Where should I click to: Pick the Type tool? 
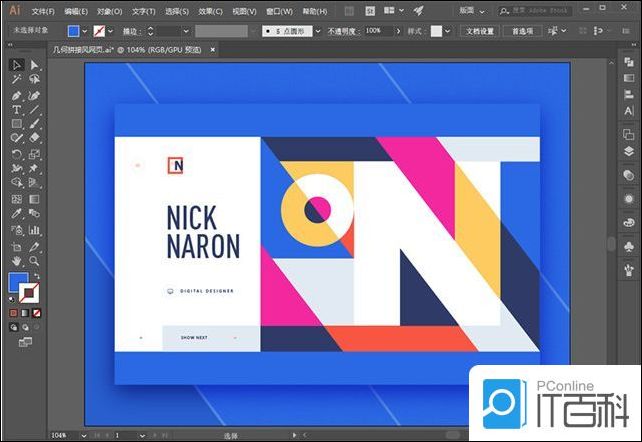coord(16,109)
